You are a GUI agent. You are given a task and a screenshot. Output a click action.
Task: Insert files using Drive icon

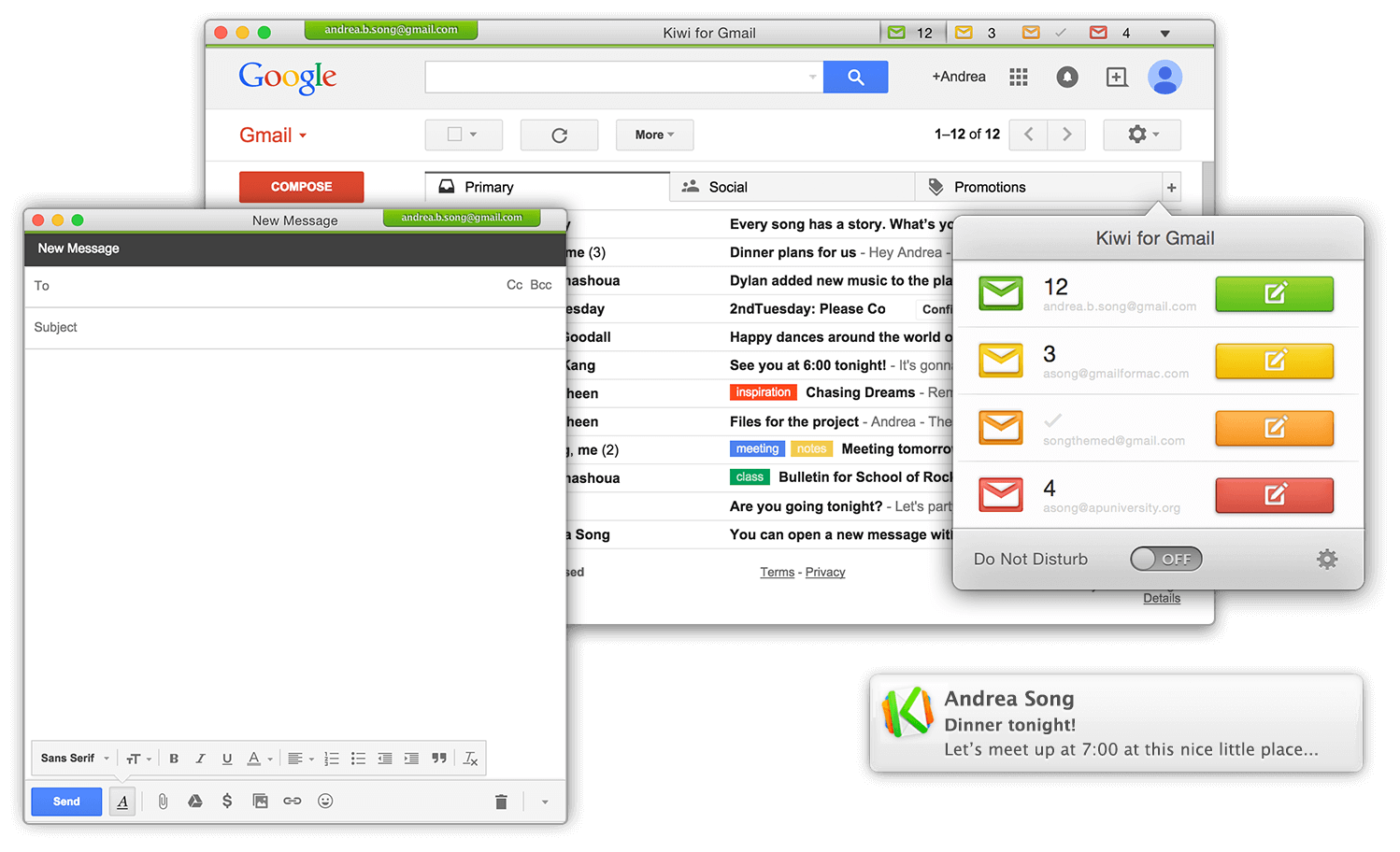[195, 802]
